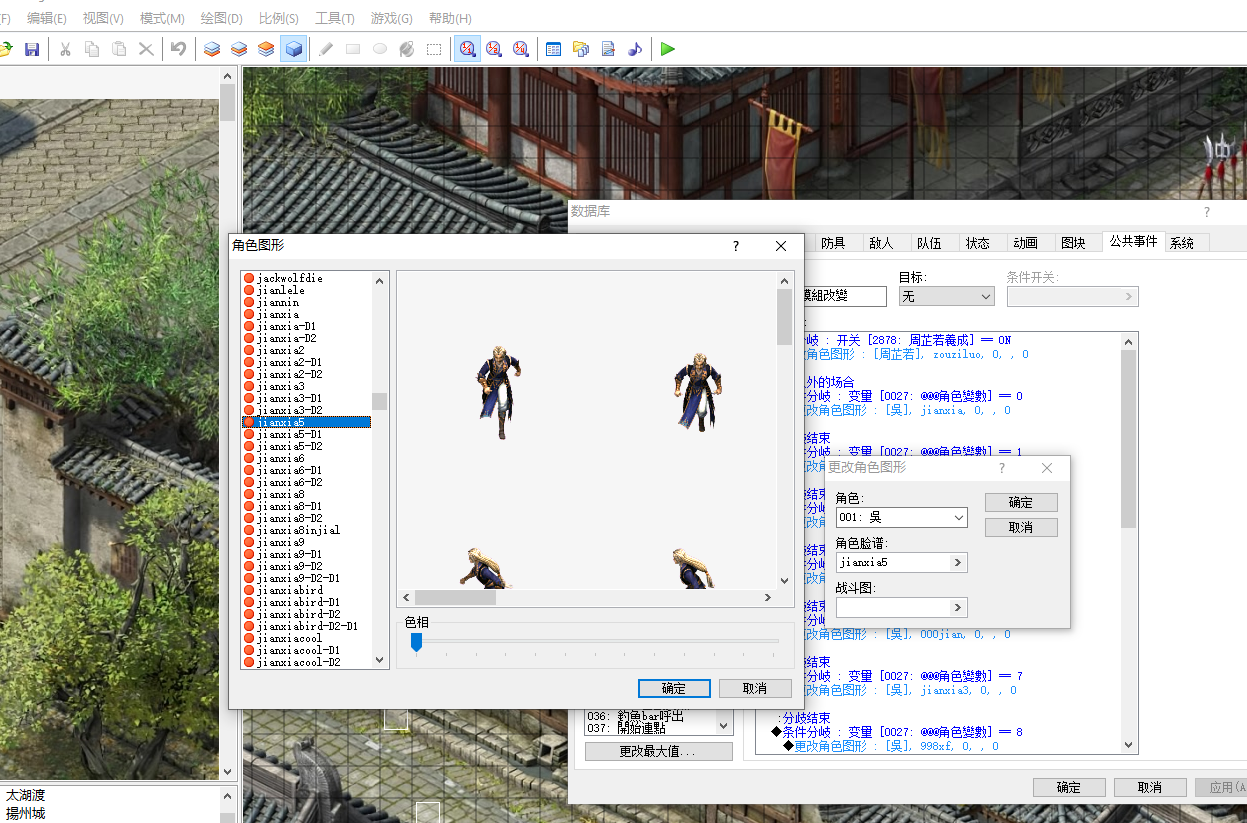Select the 揚州城 map in the map list

[25, 813]
